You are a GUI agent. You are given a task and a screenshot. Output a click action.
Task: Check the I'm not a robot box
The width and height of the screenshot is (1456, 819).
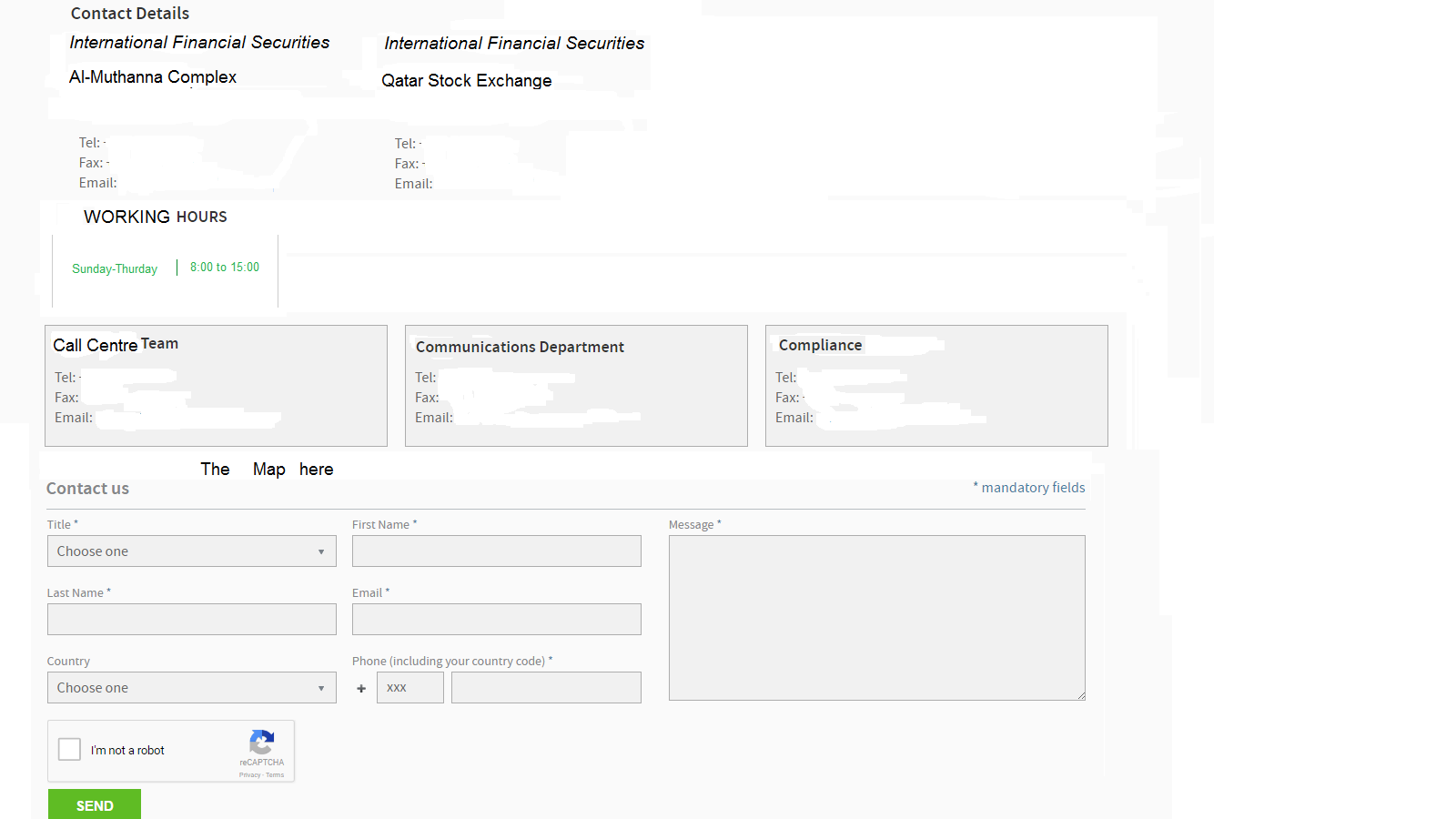click(x=69, y=749)
